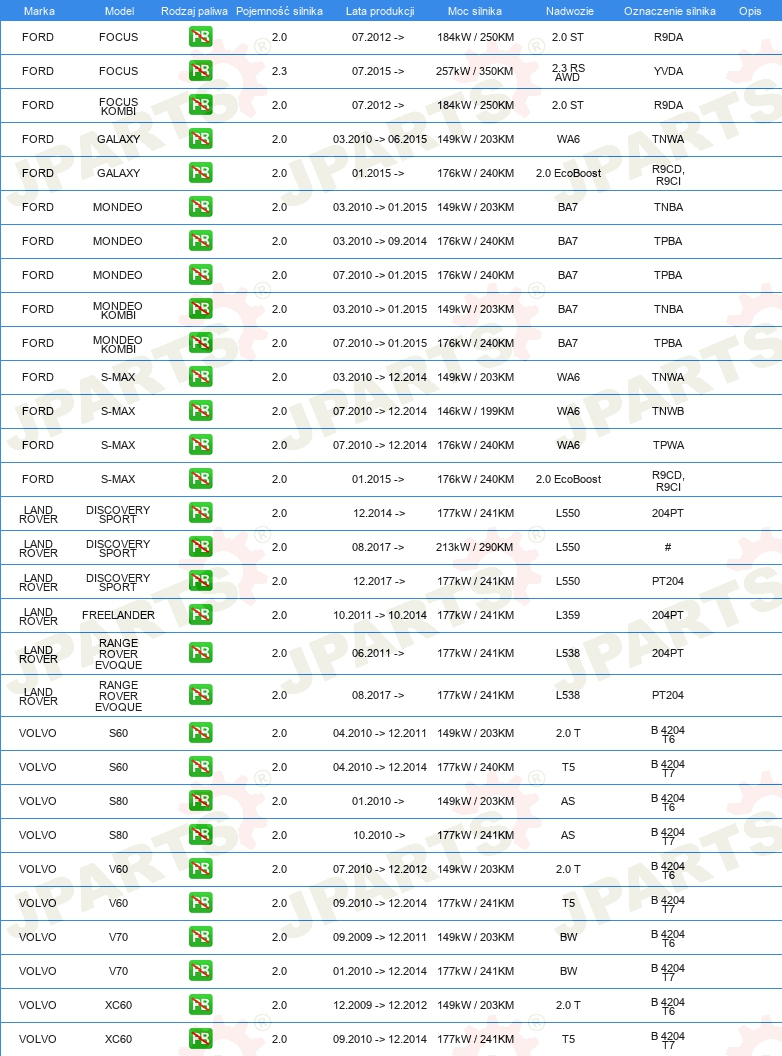Select the # engine code cell

click(668, 547)
